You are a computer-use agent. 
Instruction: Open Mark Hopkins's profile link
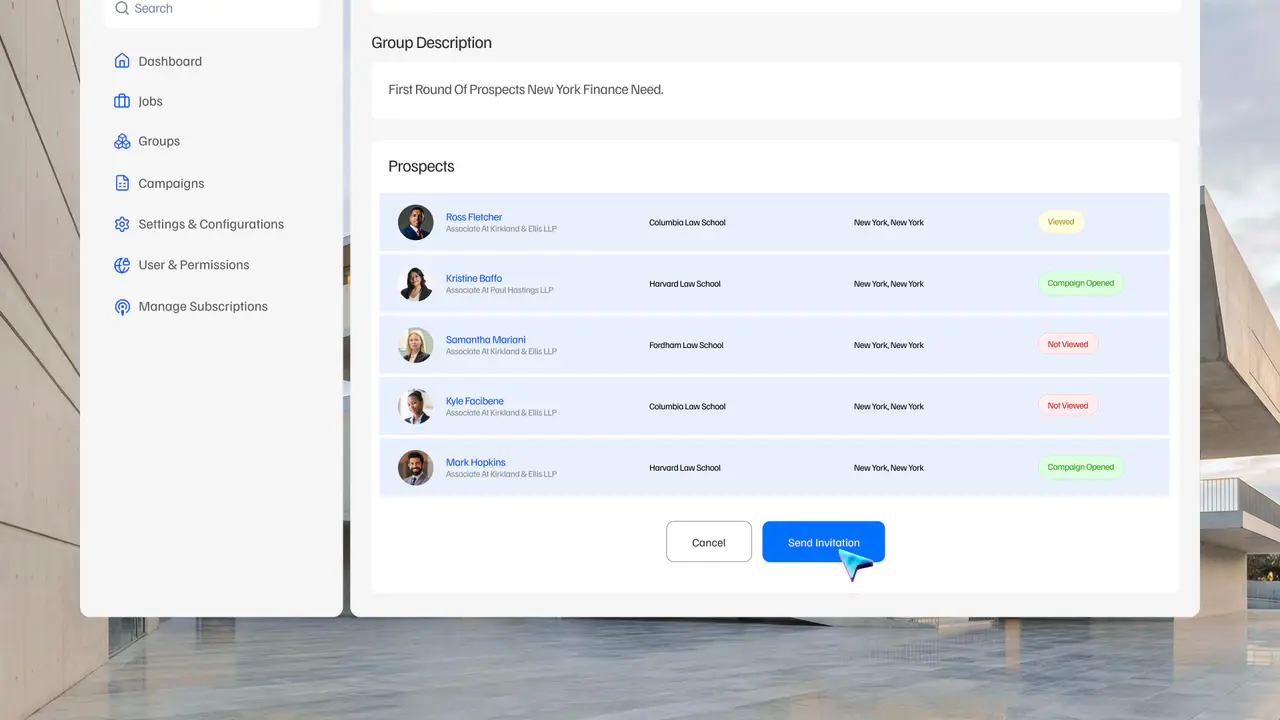pyautogui.click(x=476, y=463)
